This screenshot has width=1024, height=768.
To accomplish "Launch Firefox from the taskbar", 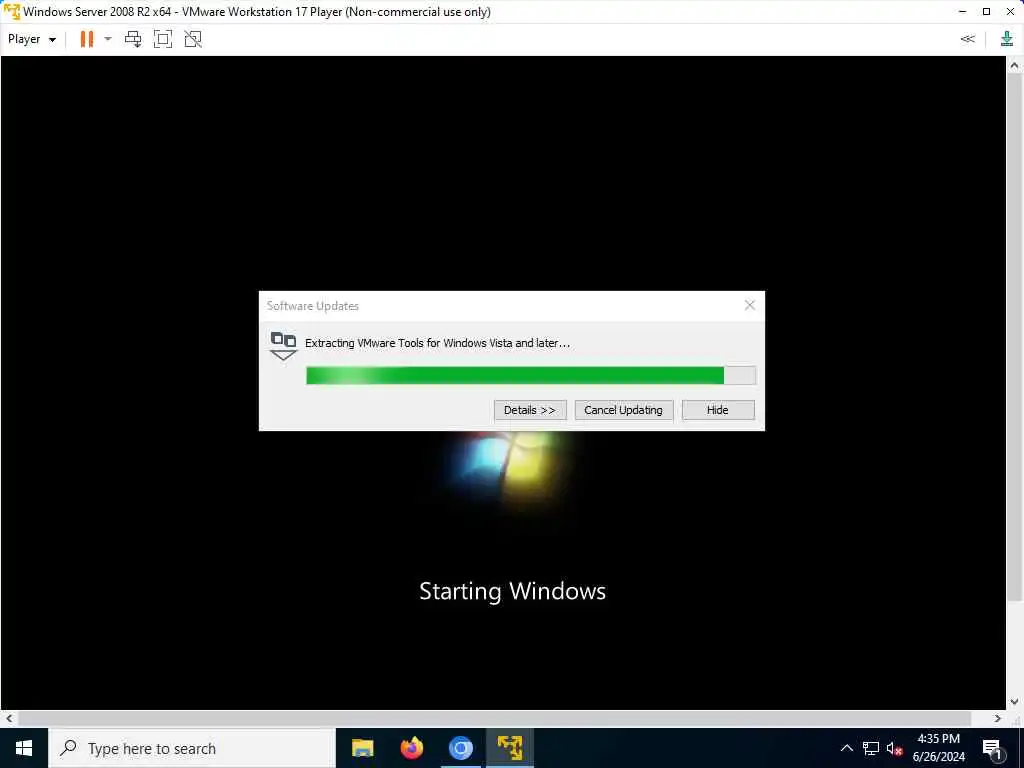I will (411, 748).
